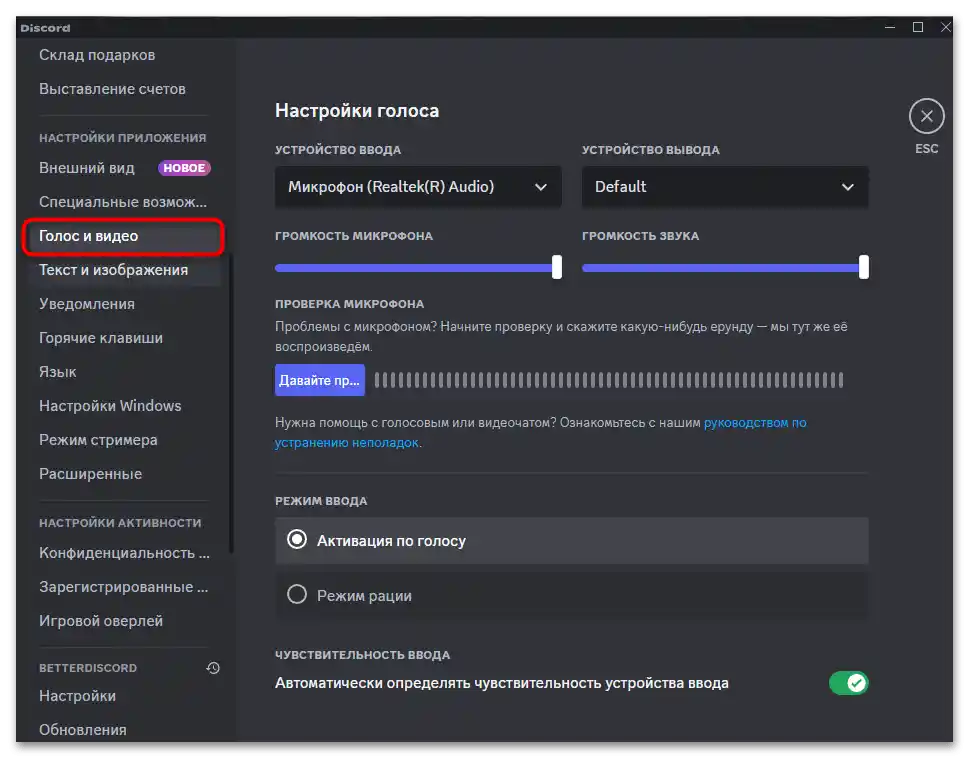
Task: Click the Громкость микрофона slider handle
Action: [x=557, y=267]
